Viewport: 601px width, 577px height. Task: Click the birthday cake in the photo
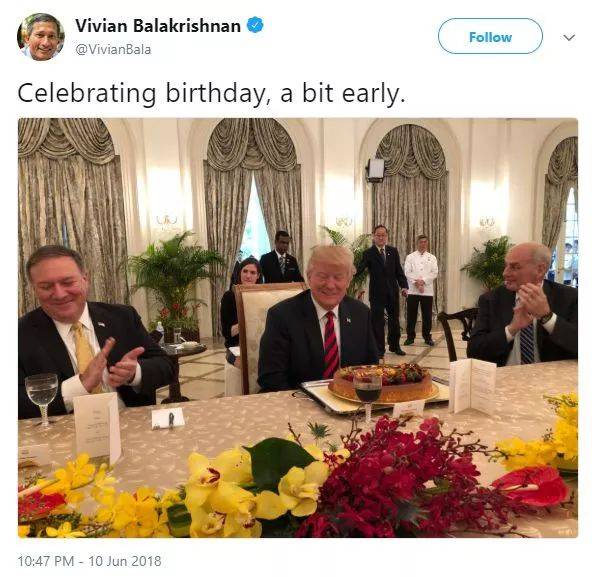[x=384, y=382]
